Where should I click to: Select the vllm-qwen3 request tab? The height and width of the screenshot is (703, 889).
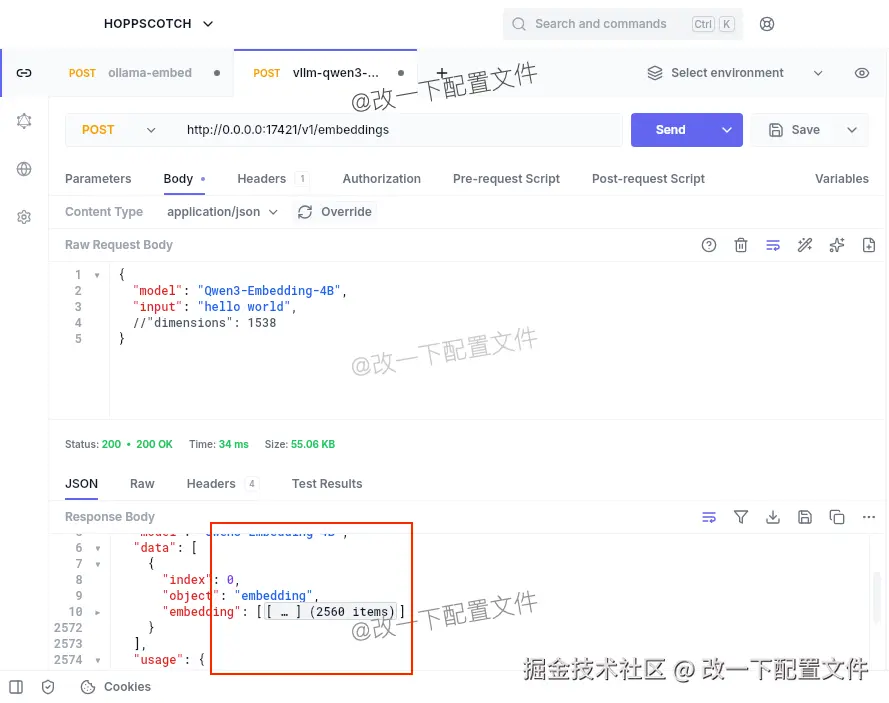pyautogui.click(x=325, y=73)
